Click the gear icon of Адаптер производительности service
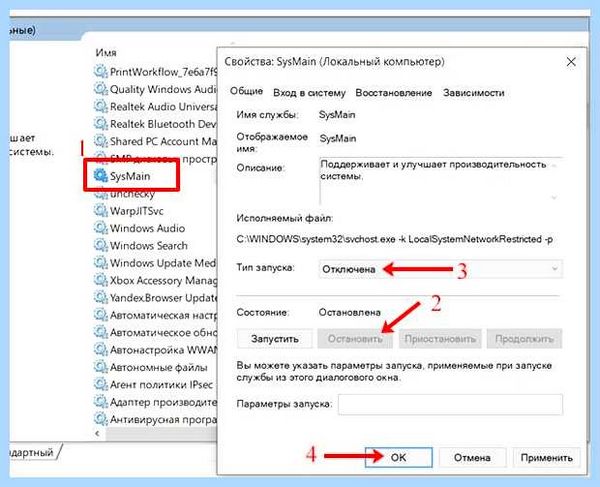 click(x=101, y=402)
